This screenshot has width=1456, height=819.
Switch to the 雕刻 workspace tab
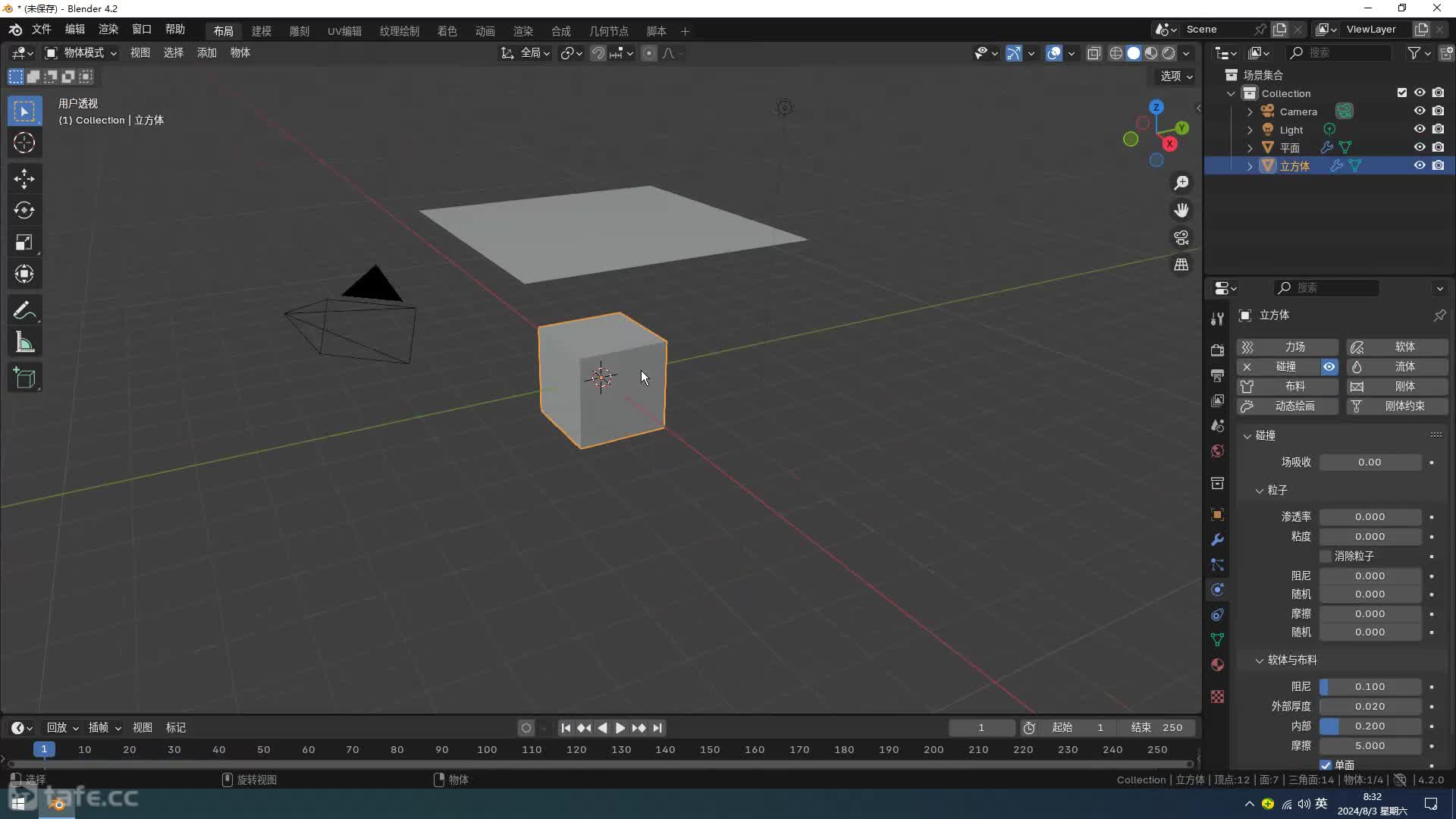point(300,31)
